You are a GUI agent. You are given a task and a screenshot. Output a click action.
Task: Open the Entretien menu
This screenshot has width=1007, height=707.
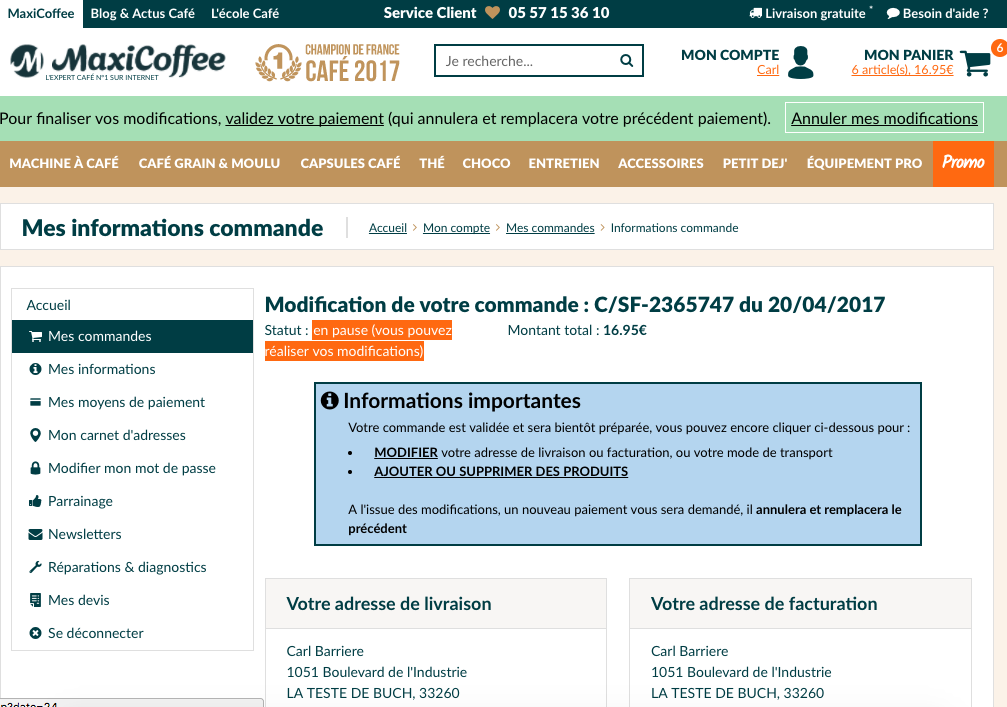[x=564, y=163]
